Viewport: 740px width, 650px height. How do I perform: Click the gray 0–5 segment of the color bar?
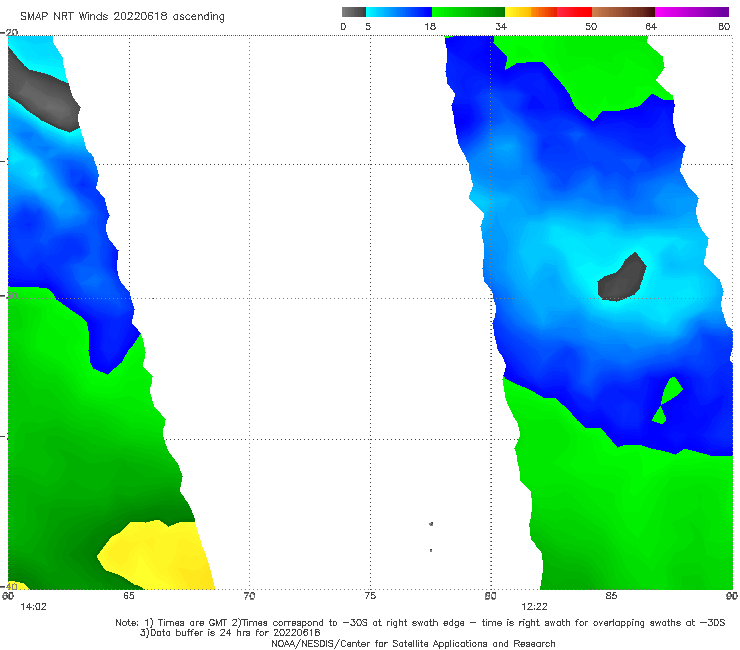pos(353,12)
